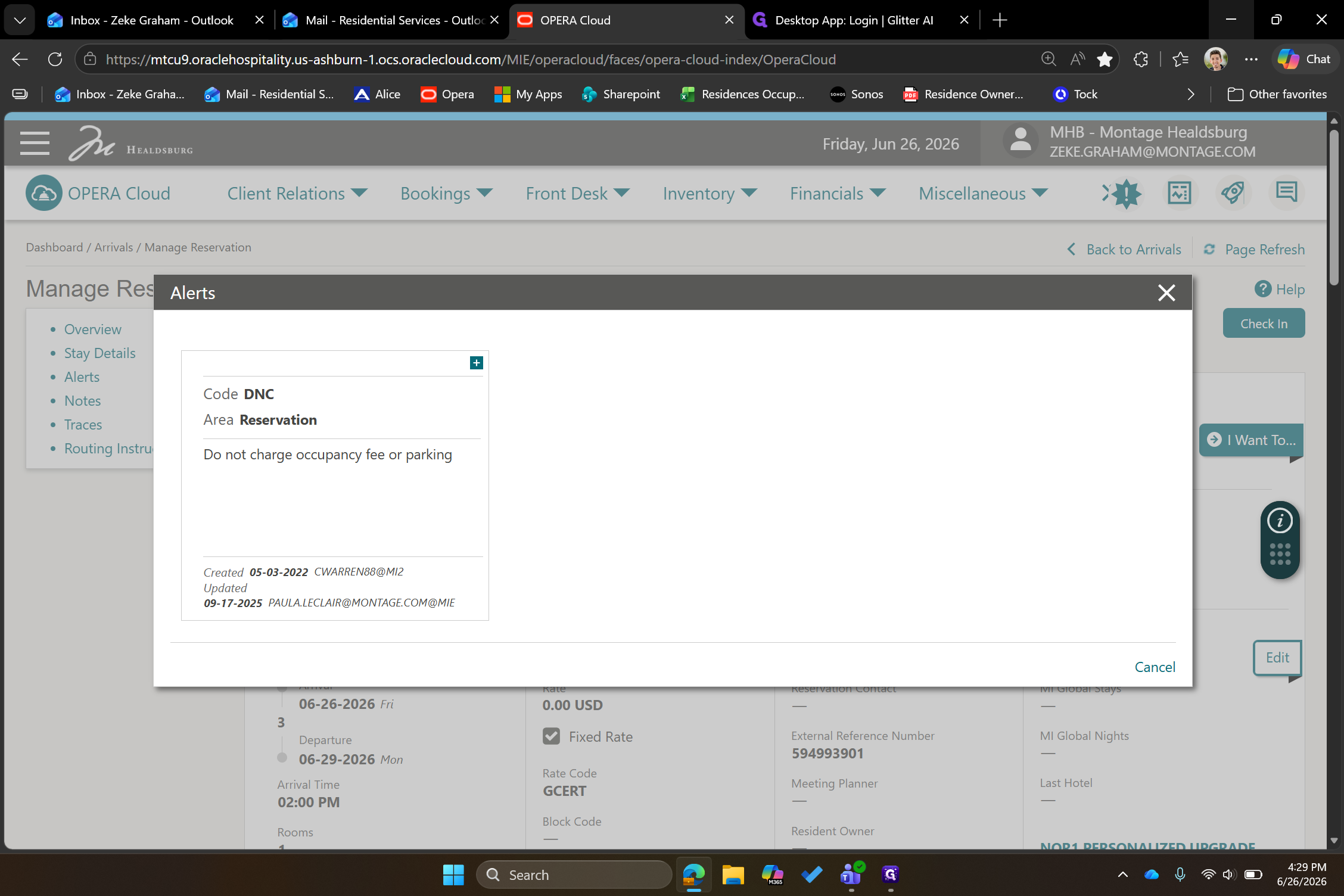Image resolution: width=1344 pixels, height=896 pixels.
Task: Open Alice bookmark
Action: click(377, 94)
